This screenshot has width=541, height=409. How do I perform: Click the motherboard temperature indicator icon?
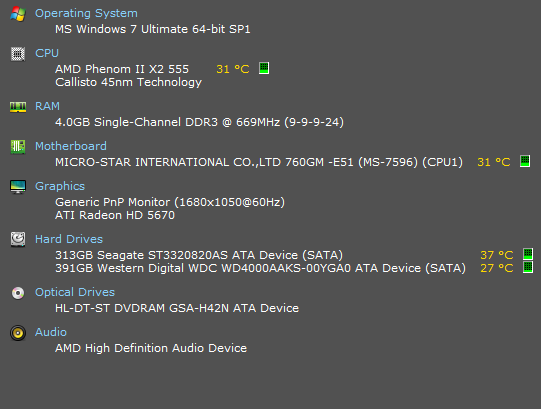pos(525,161)
